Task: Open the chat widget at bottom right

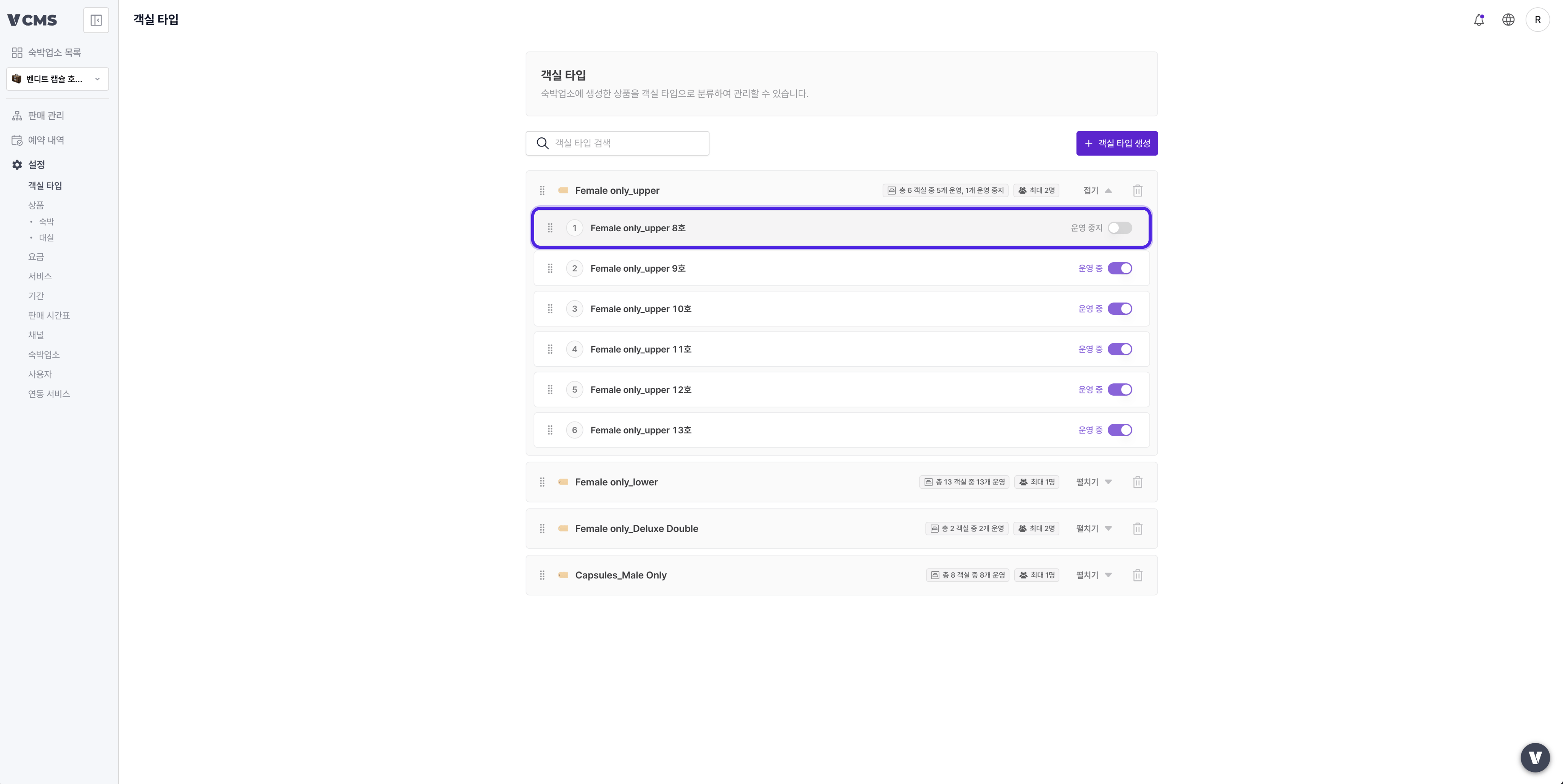Action: (1535, 757)
